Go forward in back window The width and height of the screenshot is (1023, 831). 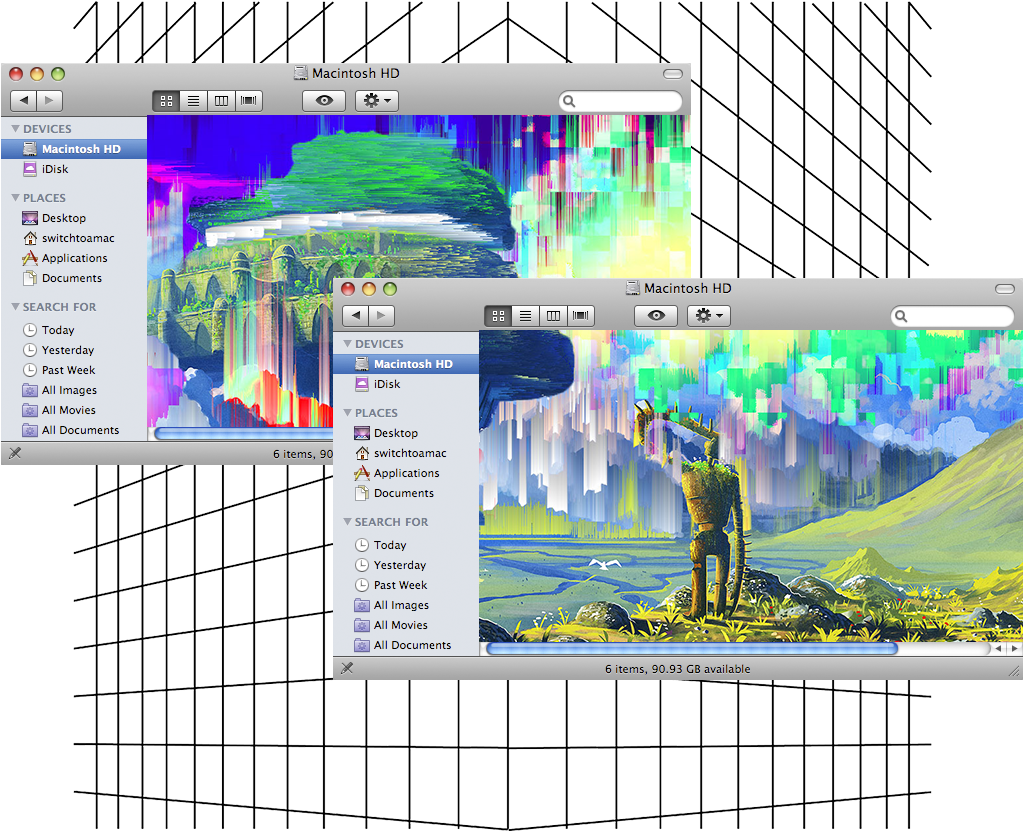click(50, 100)
